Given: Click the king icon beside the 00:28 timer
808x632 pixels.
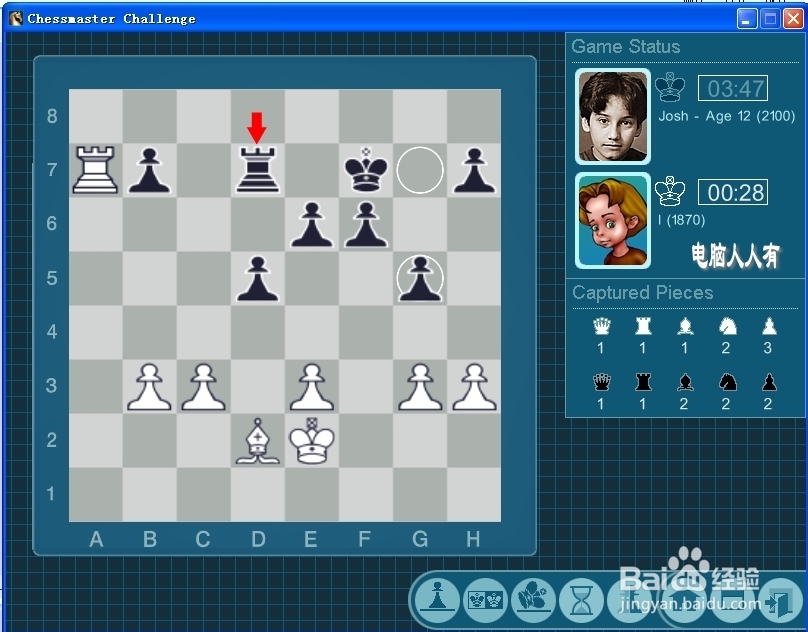Looking at the screenshot, I should (x=670, y=191).
